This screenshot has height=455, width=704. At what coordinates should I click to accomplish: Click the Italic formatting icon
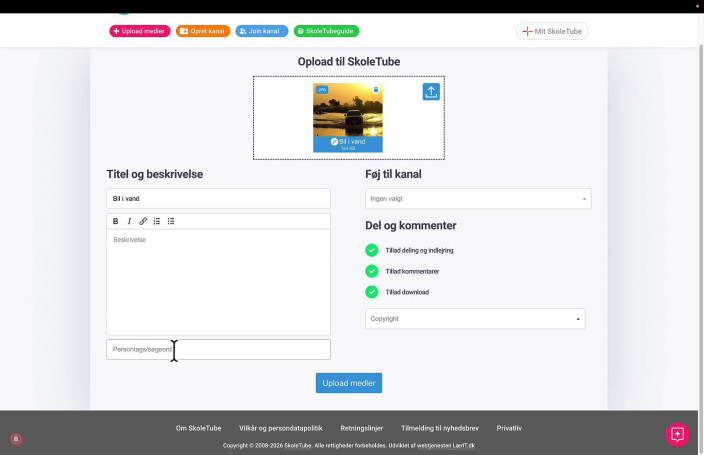(129, 221)
